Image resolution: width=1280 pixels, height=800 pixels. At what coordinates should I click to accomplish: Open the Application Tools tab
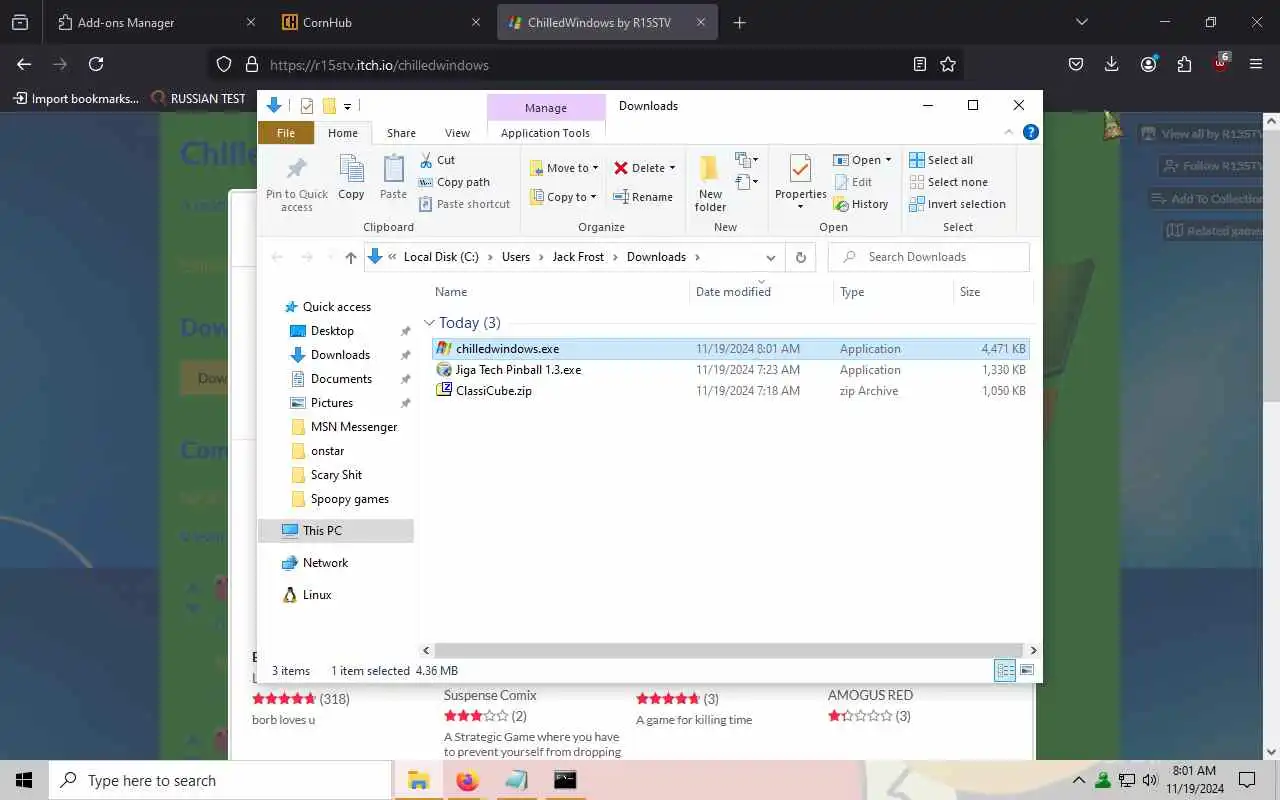coord(545,133)
